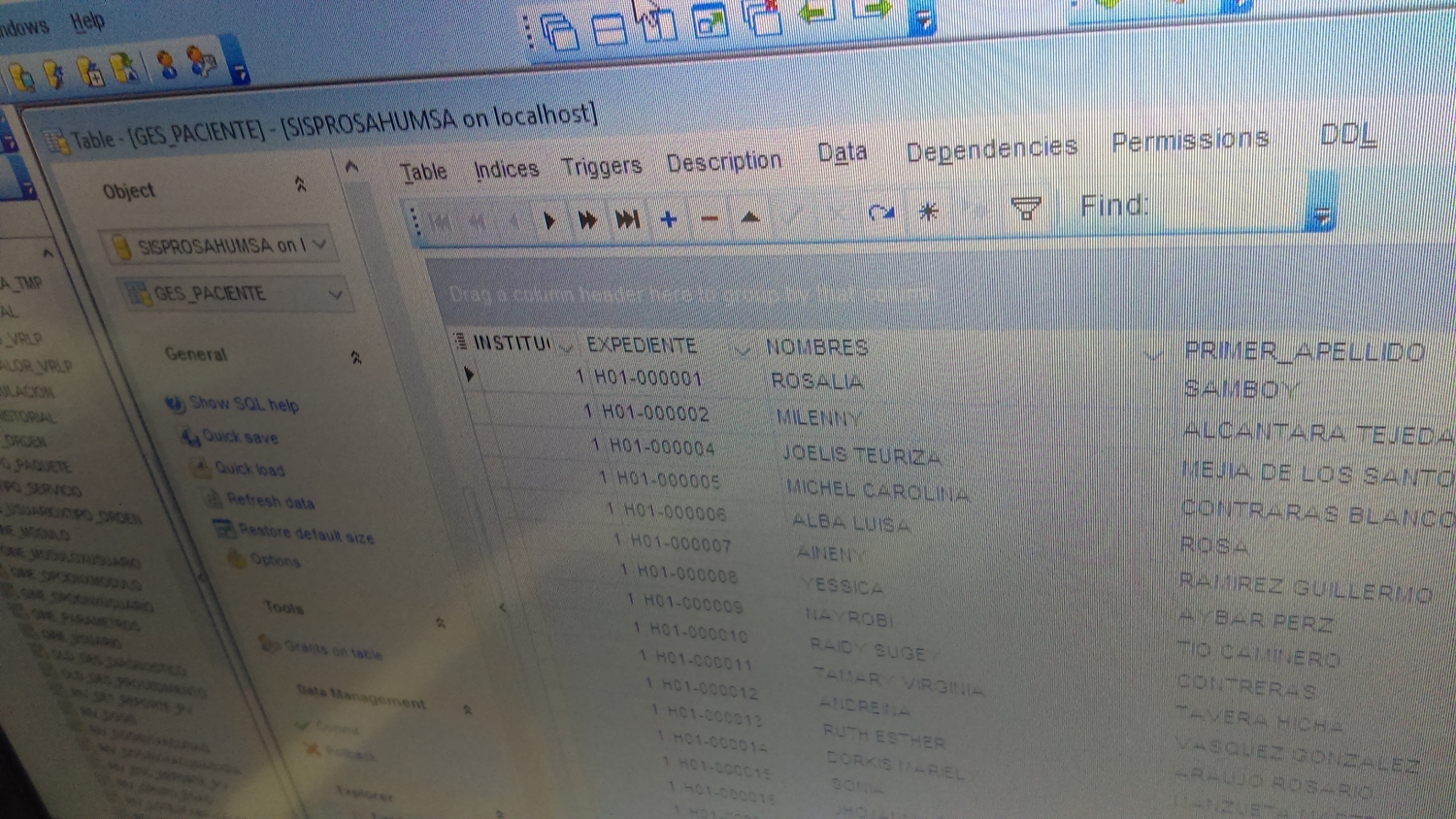
Task: Click the refresh data arrow in the navigator toolbar
Action: 880,213
